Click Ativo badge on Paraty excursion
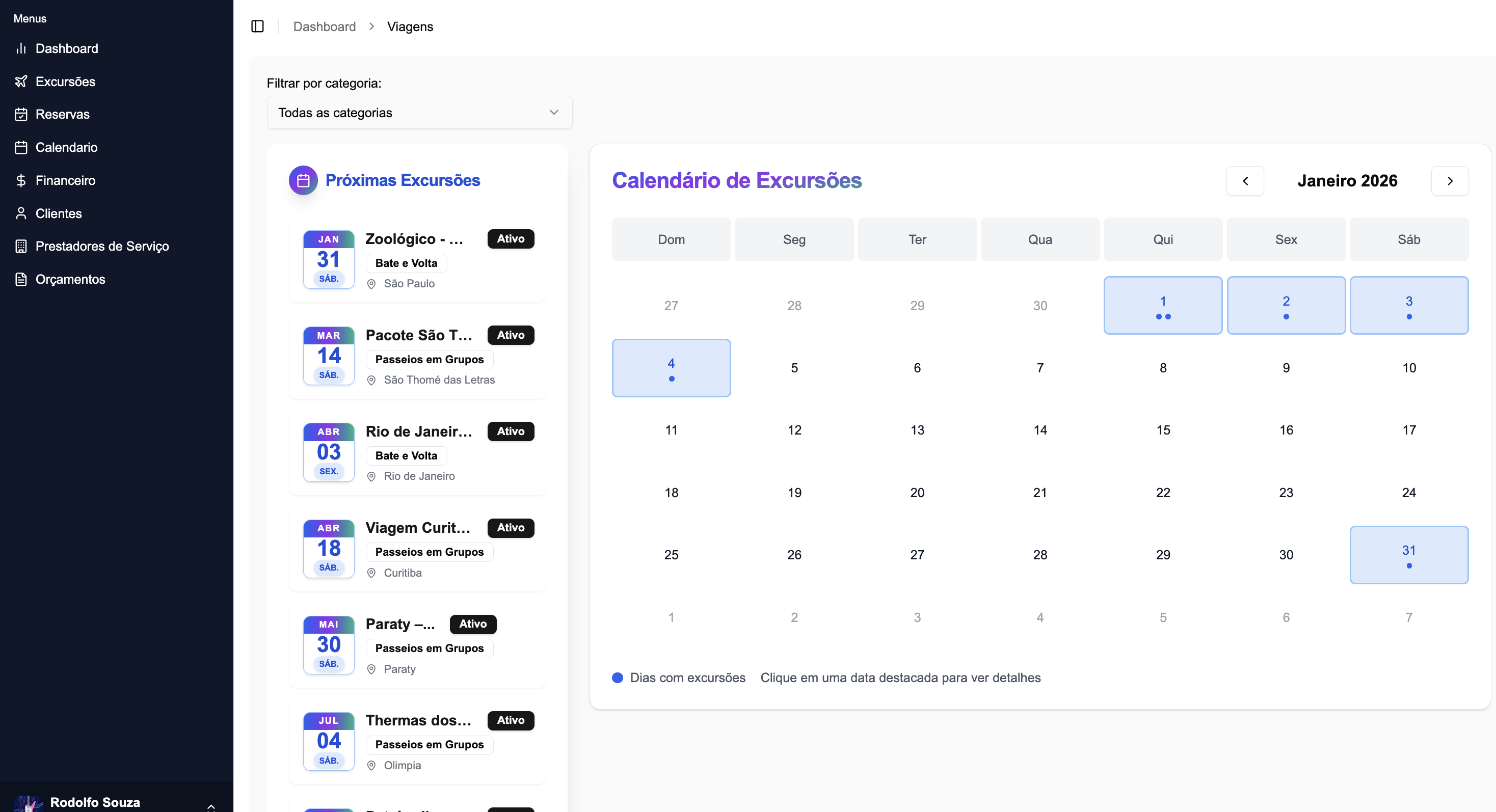Viewport: 1496px width, 812px height. [473, 624]
